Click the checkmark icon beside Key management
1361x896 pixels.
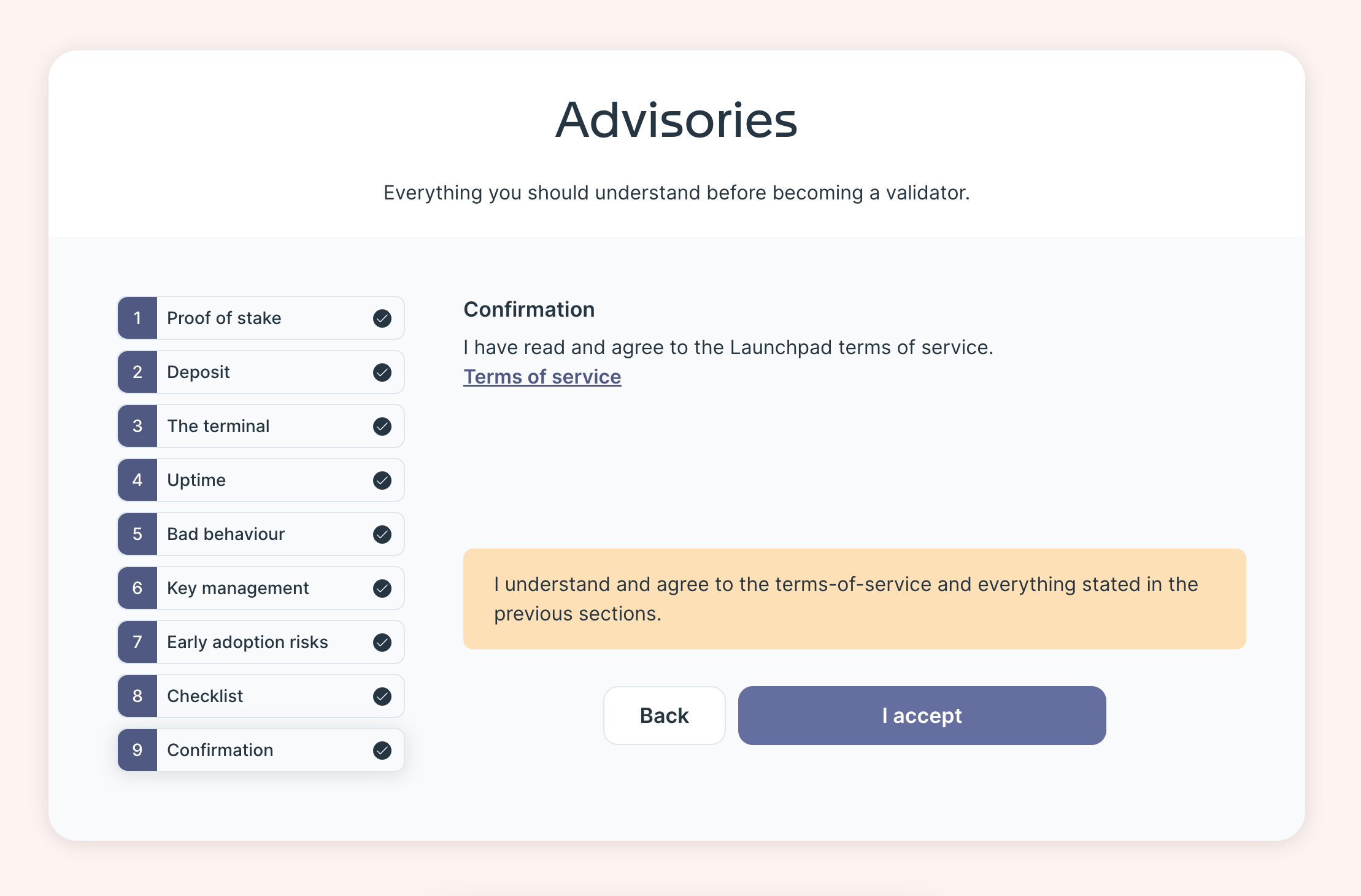[382, 589]
